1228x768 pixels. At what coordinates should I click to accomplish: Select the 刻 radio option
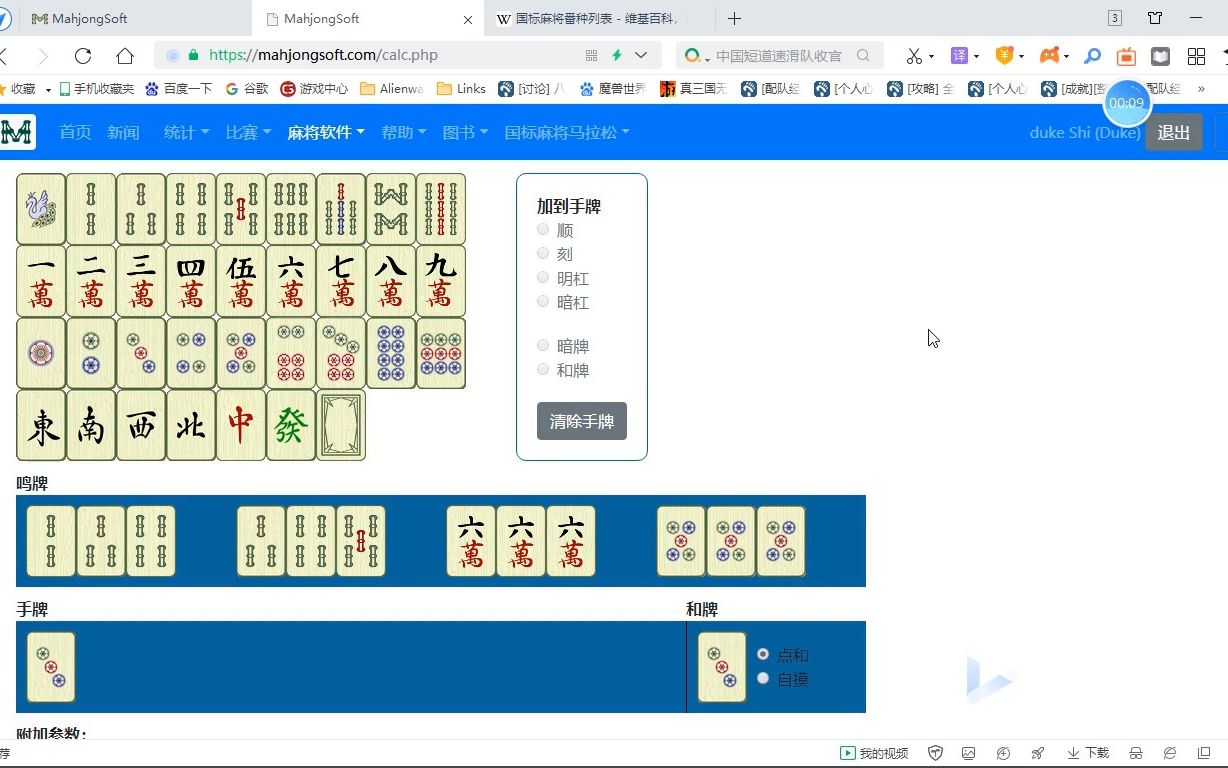pyautogui.click(x=543, y=254)
